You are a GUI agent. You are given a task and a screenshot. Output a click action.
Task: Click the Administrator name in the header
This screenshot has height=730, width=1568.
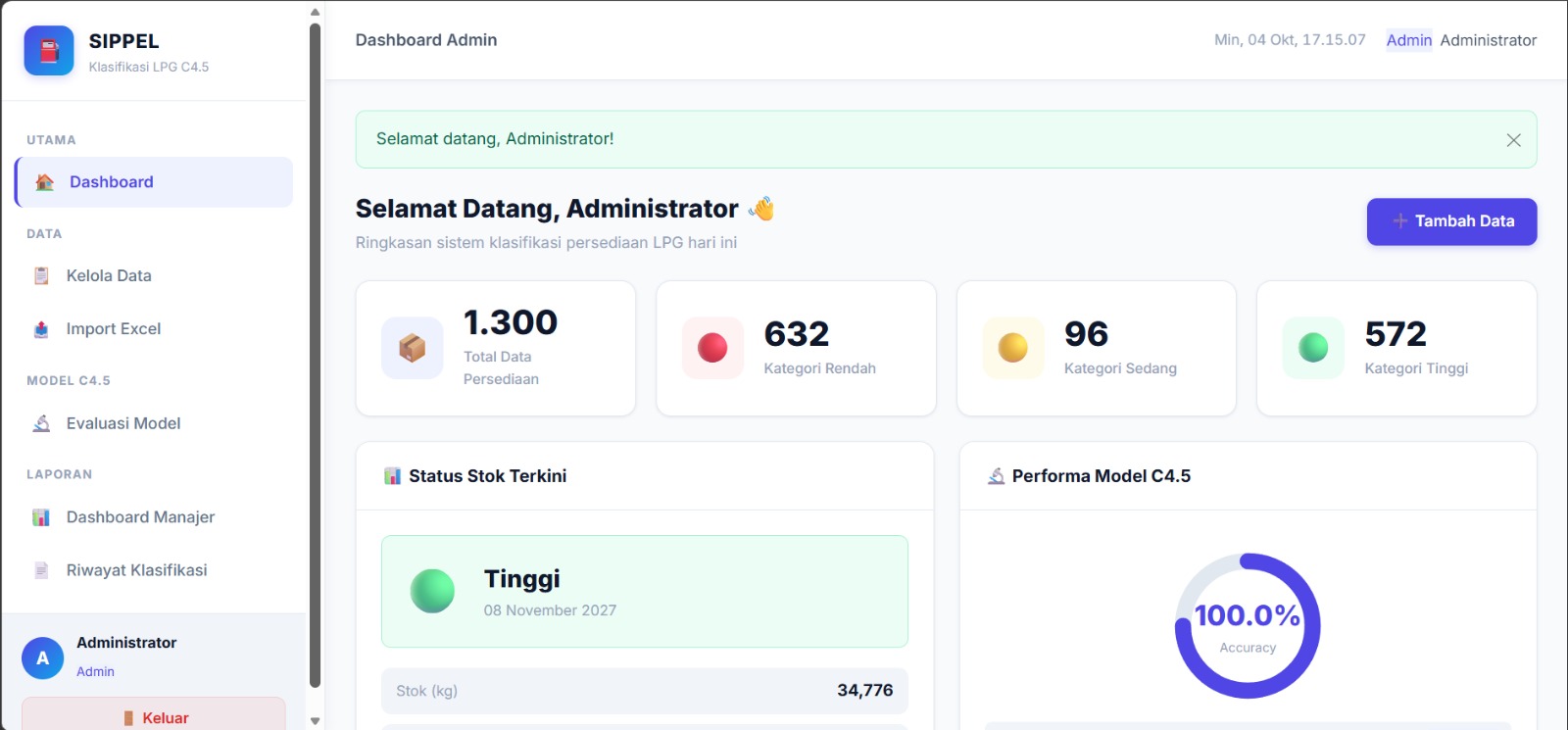(x=1489, y=40)
